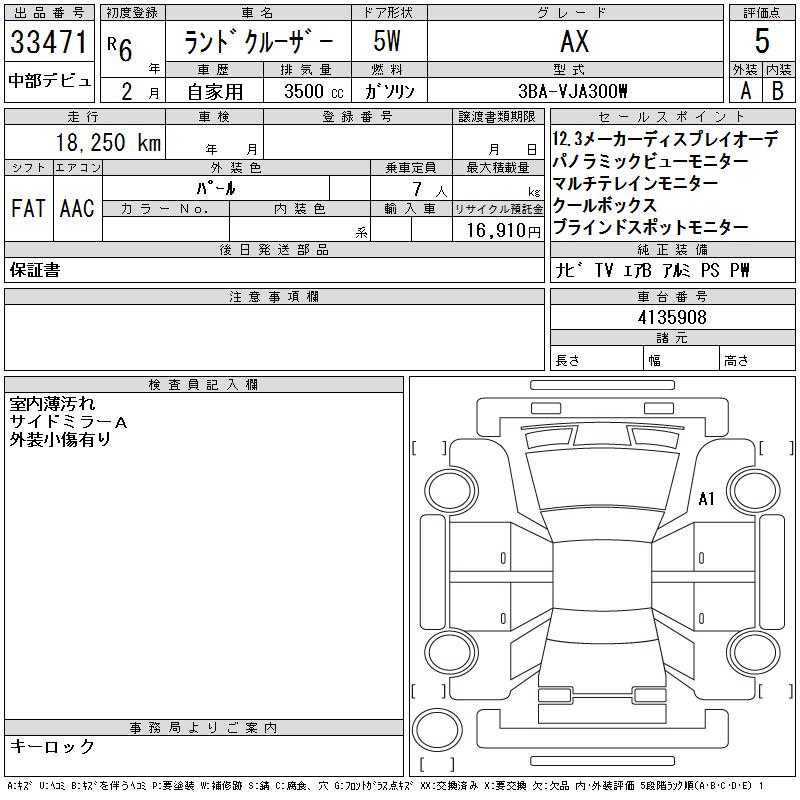Click fuel type ガソリン
800x800 pixels.
[x=389, y=91]
